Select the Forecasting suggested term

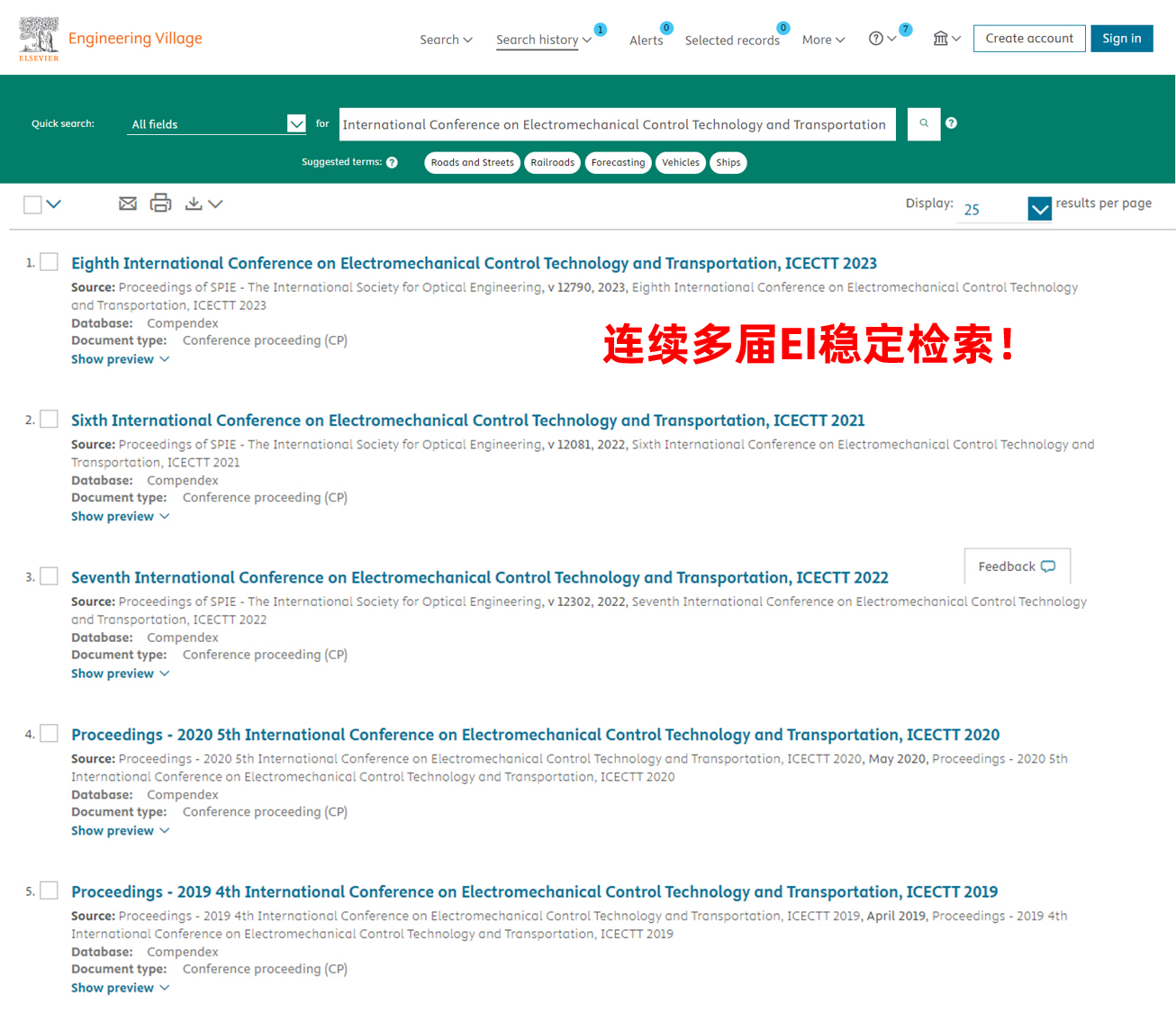(x=618, y=163)
